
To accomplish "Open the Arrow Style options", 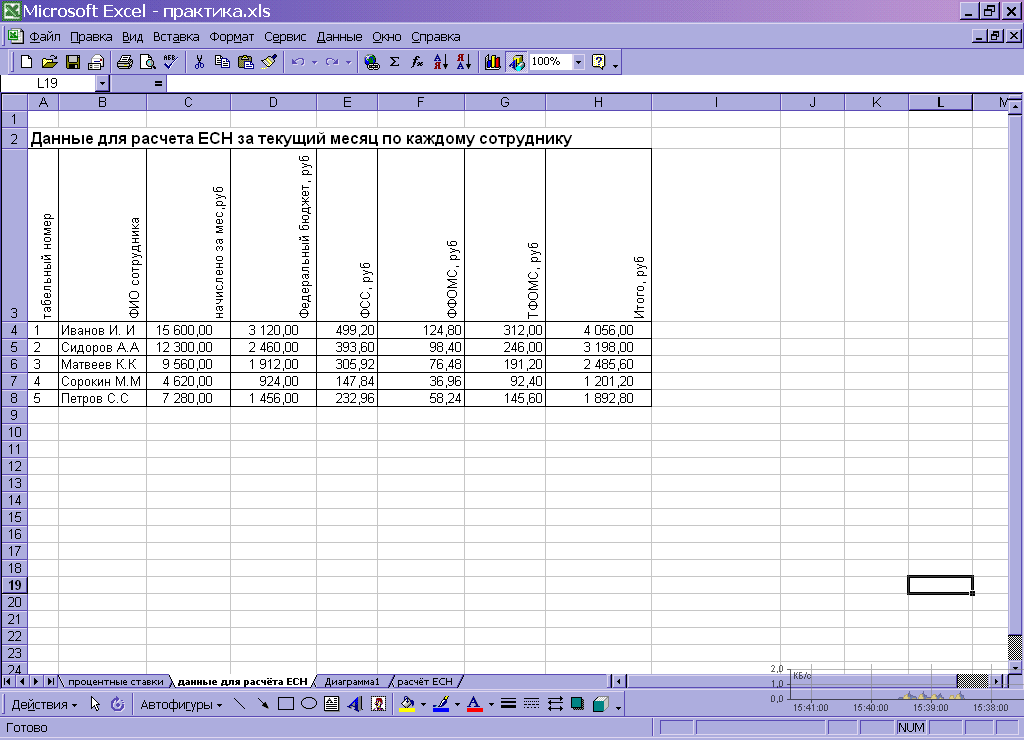I will click(x=555, y=704).
